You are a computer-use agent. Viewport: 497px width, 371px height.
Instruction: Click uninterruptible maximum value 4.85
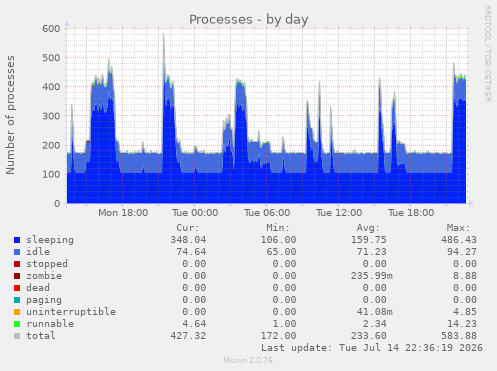[465, 312]
